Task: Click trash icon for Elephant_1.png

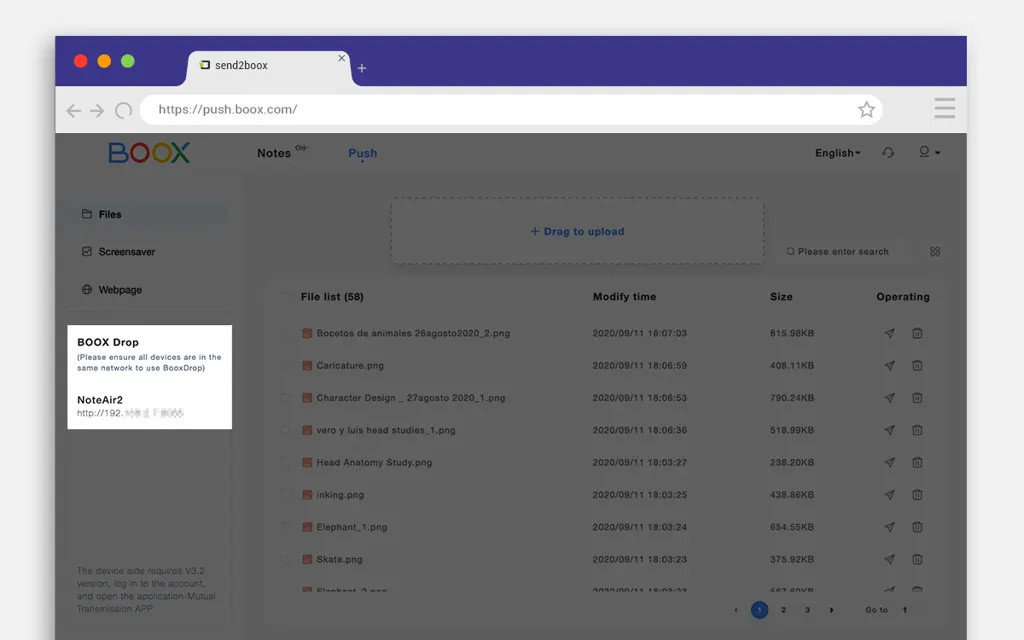Action: tap(917, 527)
